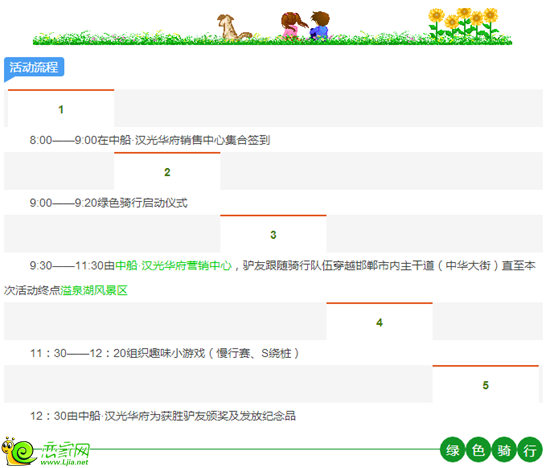Select step tab number 2

click(x=167, y=171)
